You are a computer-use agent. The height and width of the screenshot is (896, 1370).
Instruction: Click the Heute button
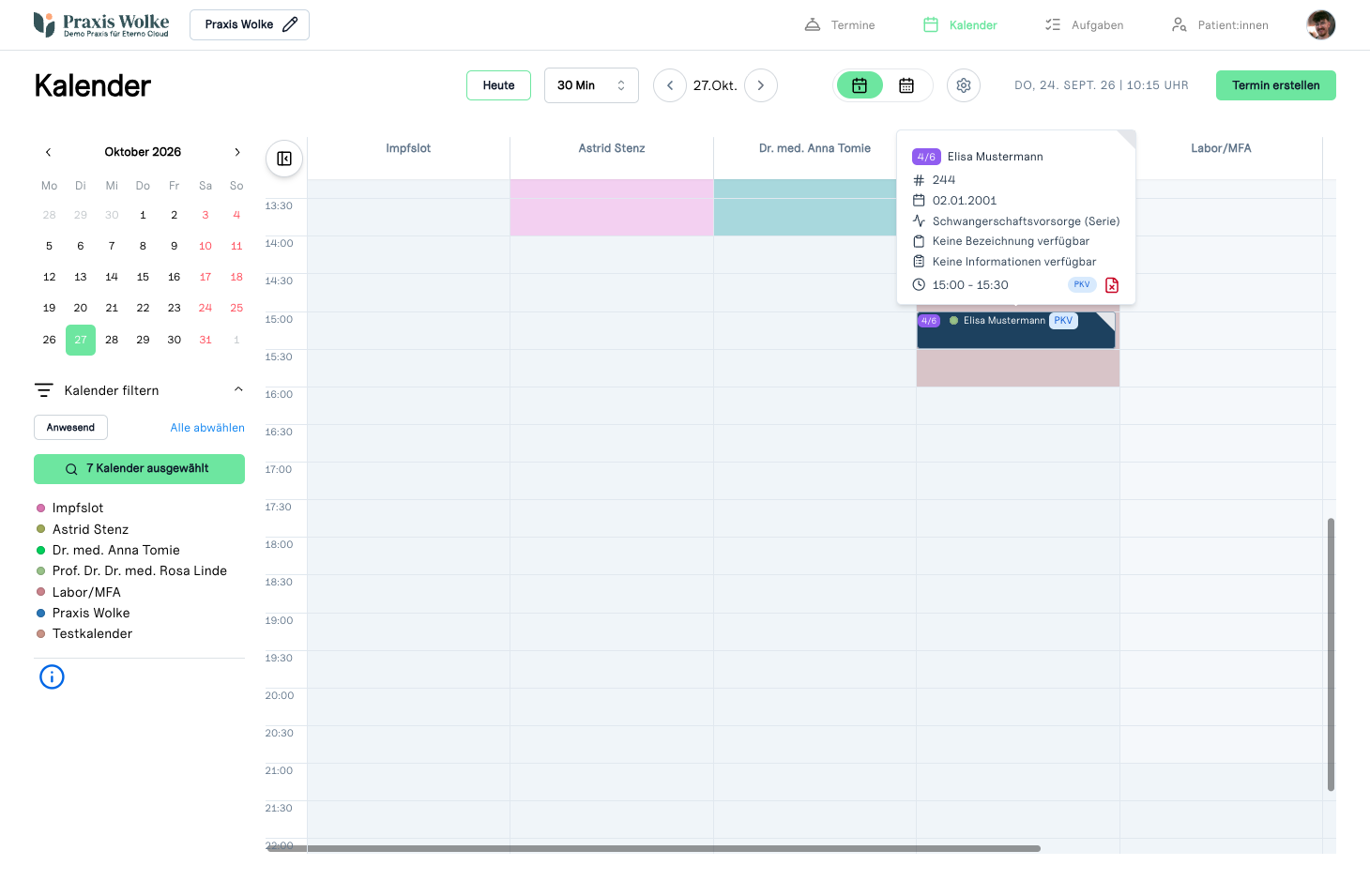tap(498, 85)
